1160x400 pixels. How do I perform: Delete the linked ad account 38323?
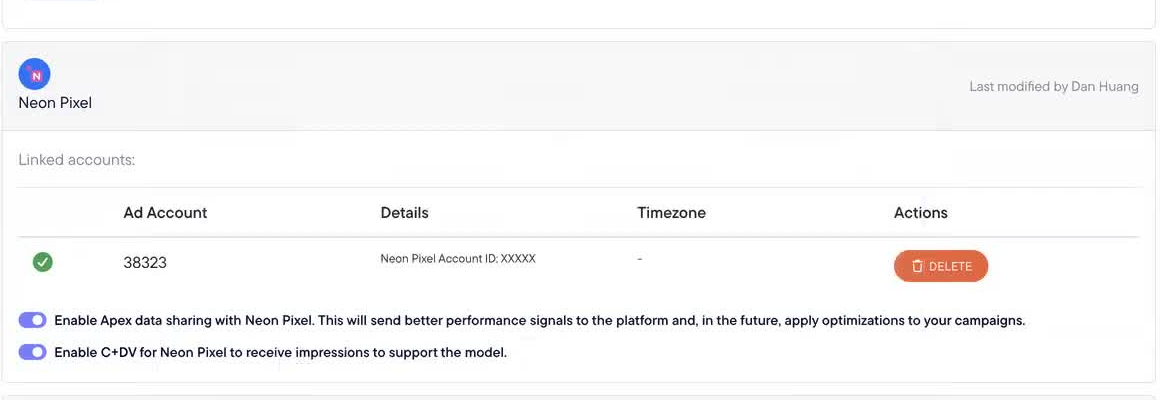pyautogui.click(x=941, y=266)
